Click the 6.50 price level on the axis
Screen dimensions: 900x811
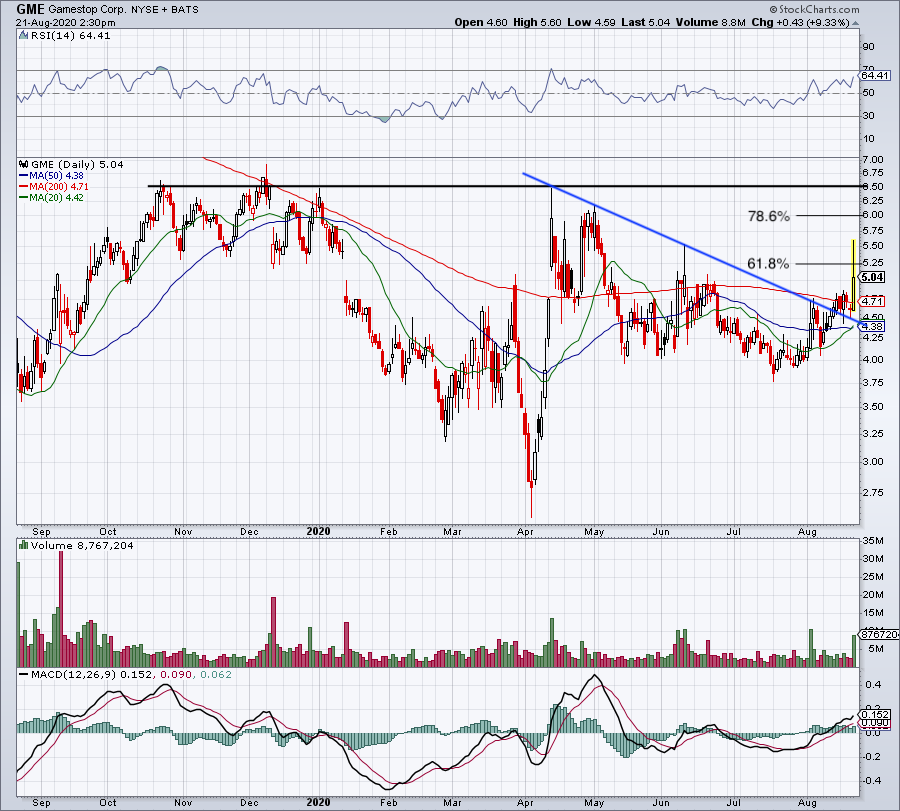click(x=873, y=187)
